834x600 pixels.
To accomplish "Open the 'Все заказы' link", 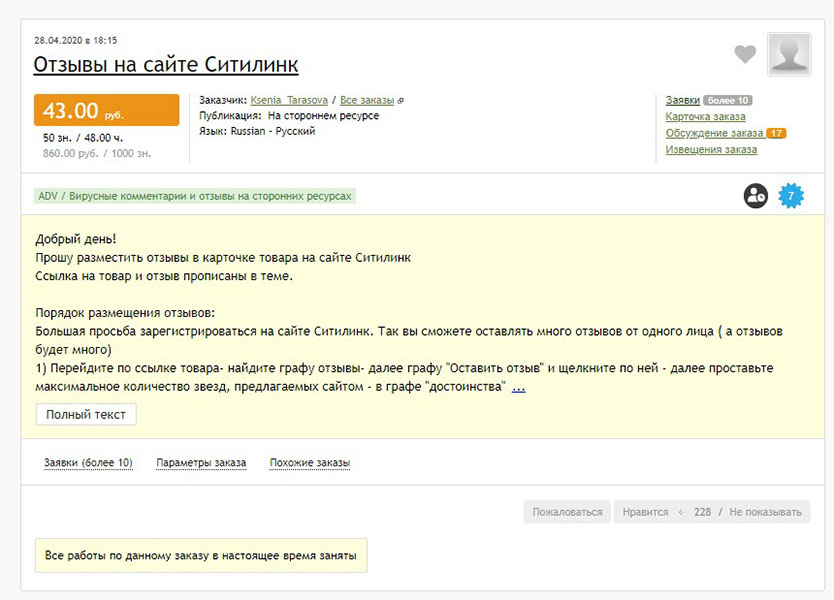I will tap(367, 101).
